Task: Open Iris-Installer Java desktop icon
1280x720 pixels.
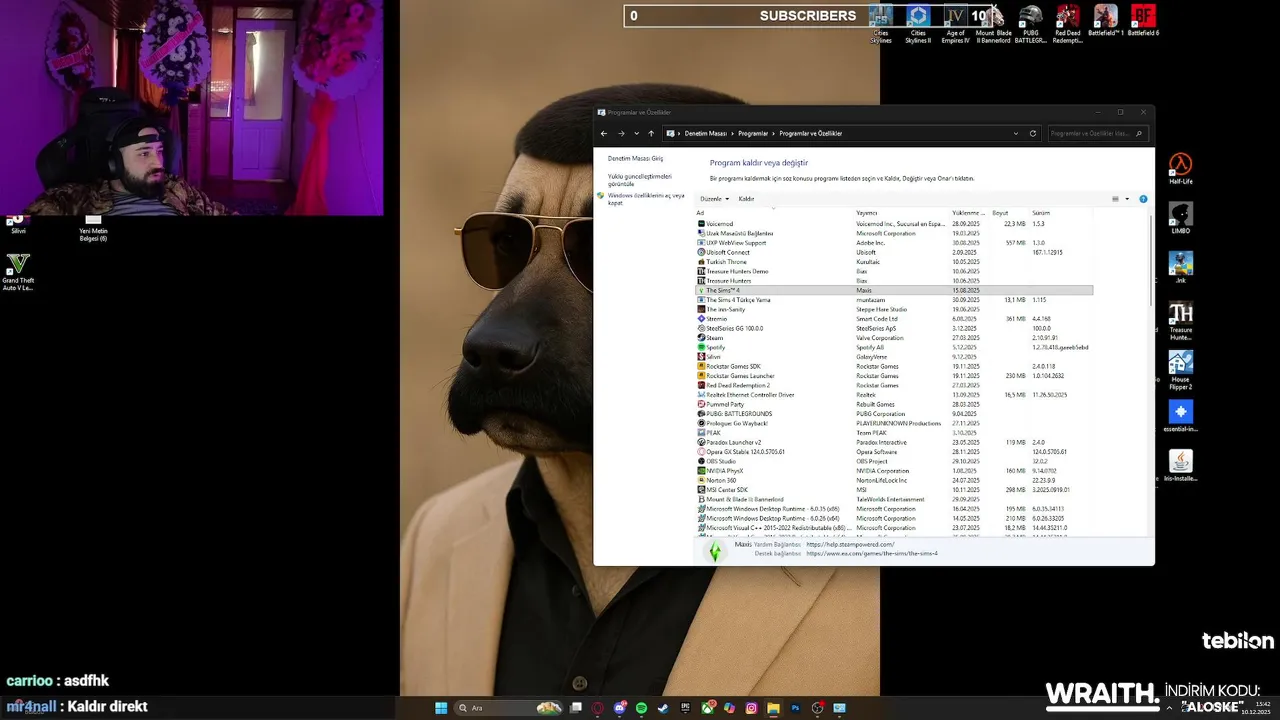Action: pos(1181,466)
